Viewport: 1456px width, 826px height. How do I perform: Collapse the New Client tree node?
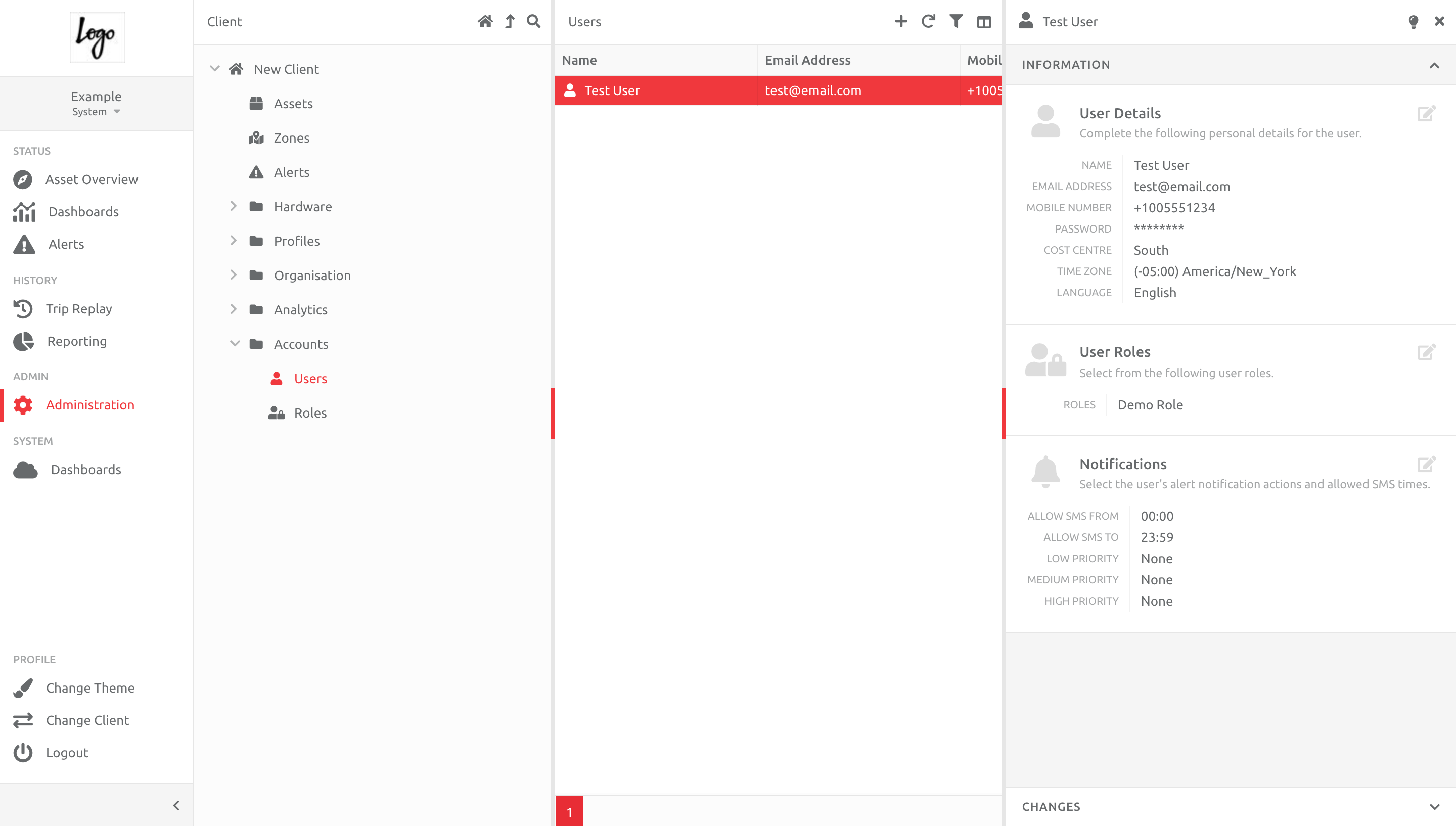coord(215,68)
